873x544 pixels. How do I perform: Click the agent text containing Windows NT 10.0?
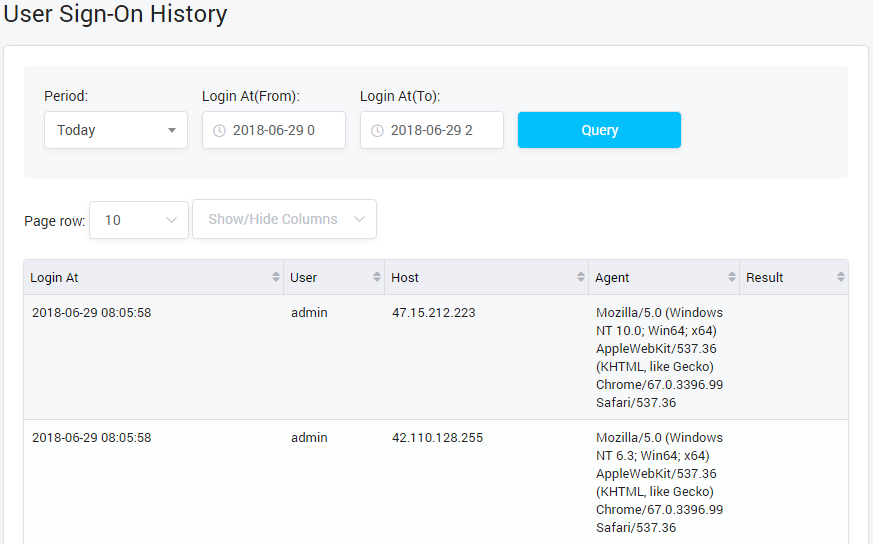point(659,357)
